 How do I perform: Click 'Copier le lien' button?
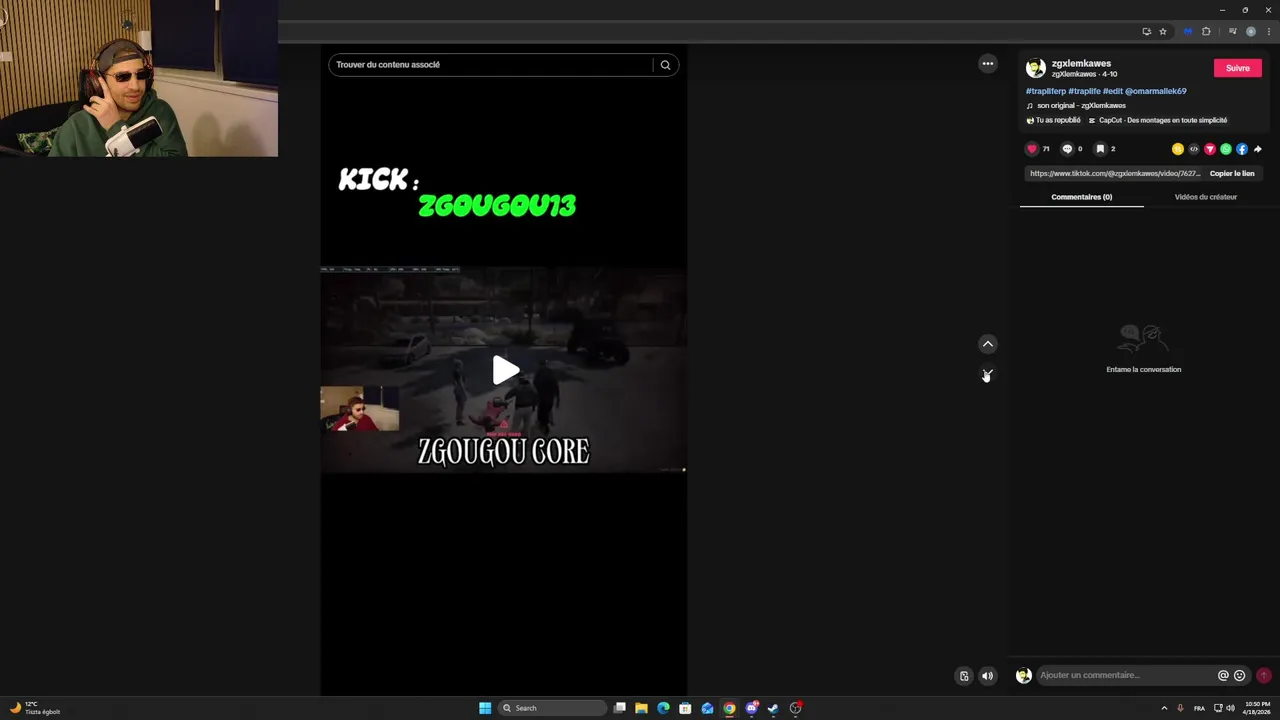(1232, 173)
